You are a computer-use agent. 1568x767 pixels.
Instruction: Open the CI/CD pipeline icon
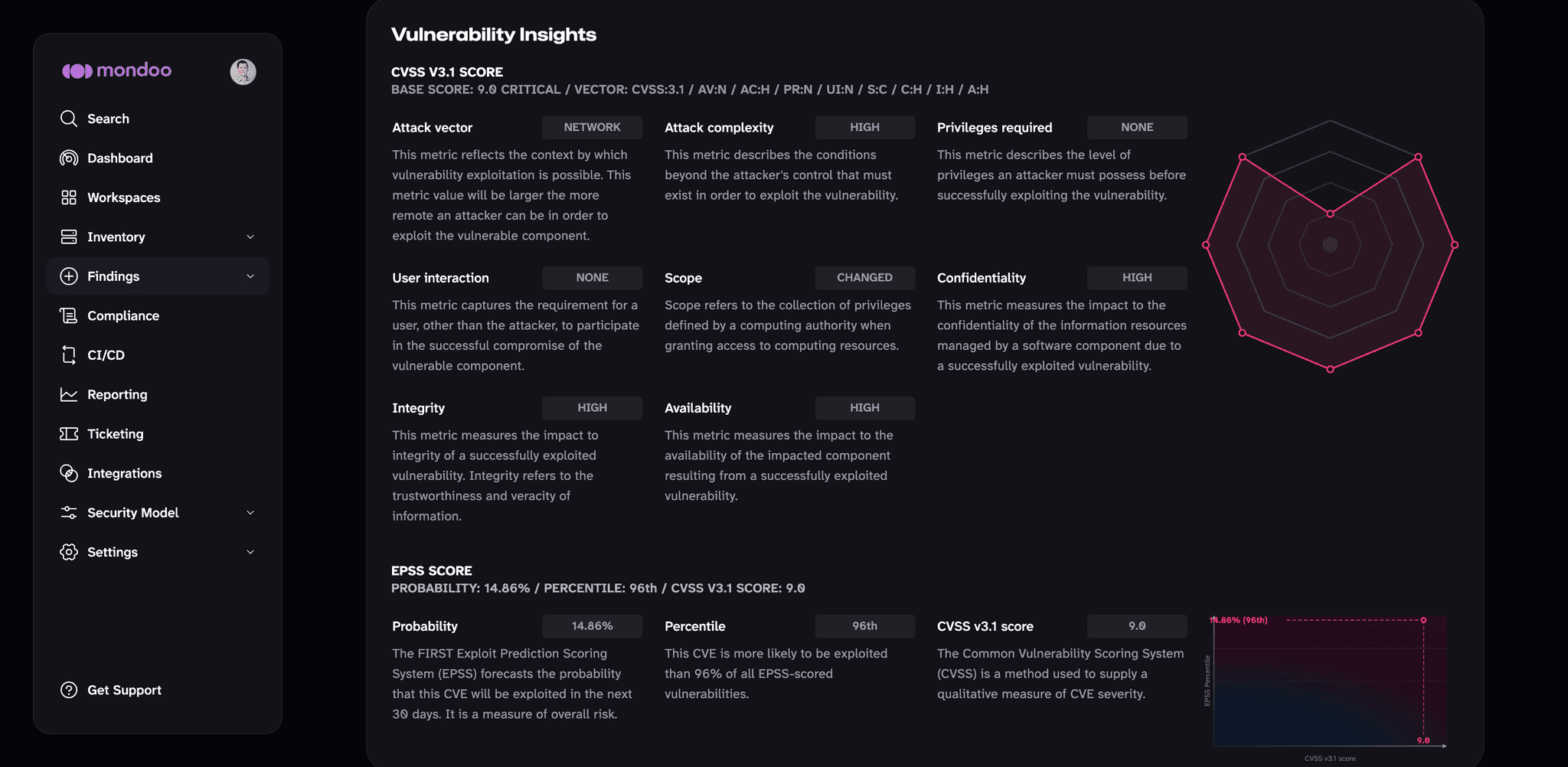[x=69, y=355]
